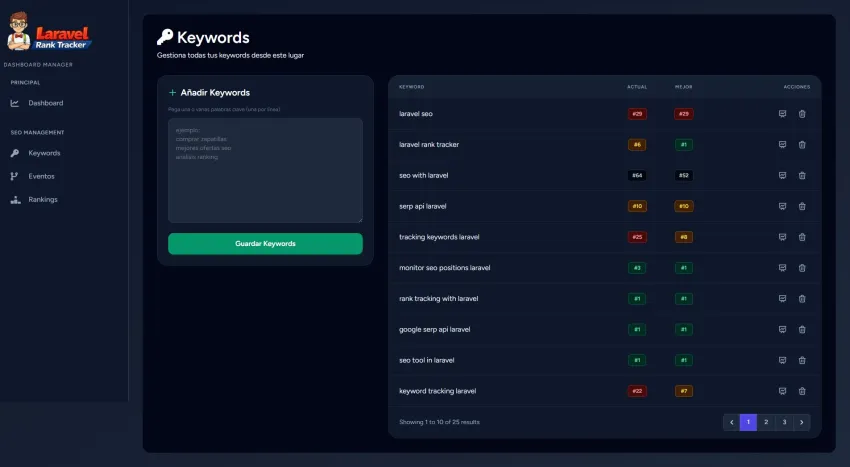Click the MEJOR column header

tap(684, 87)
